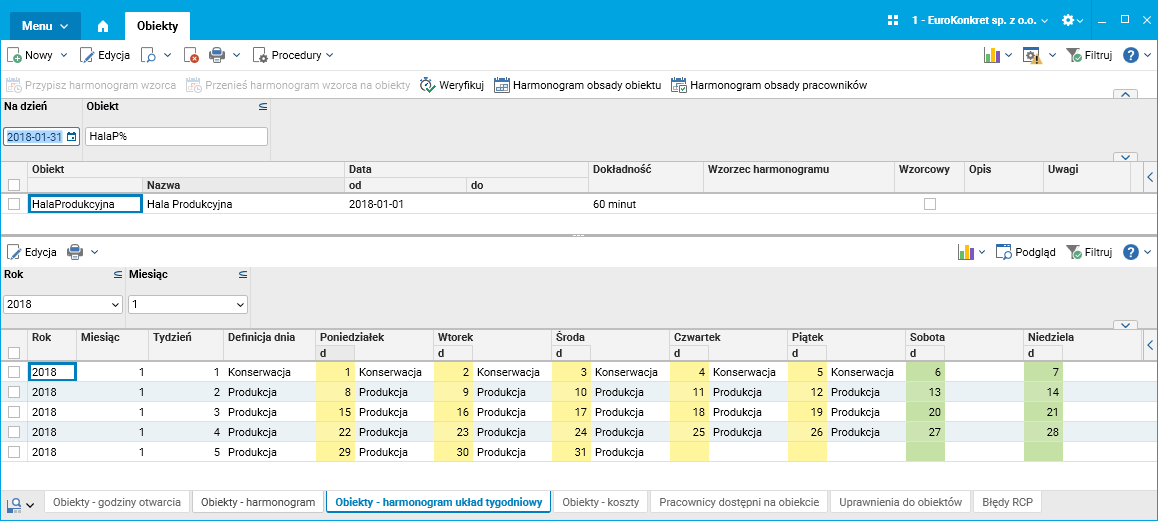Open the Rok dropdown showing 2018

point(62,303)
